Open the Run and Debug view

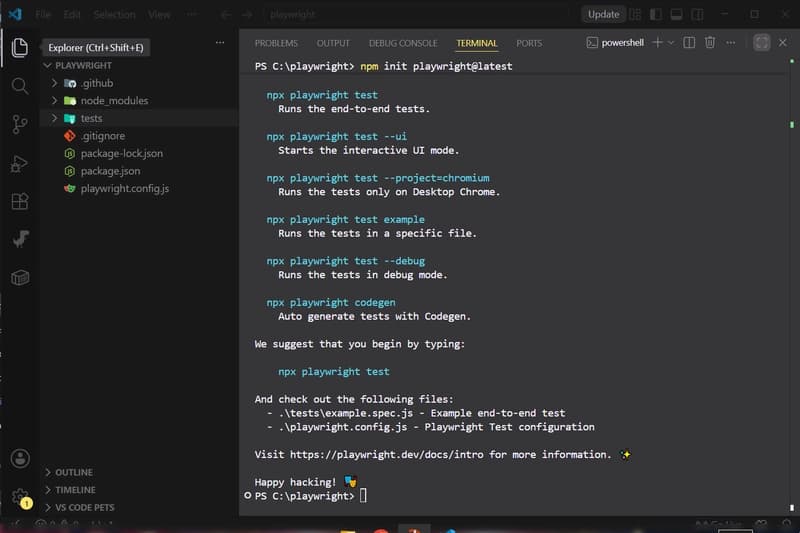coord(19,163)
